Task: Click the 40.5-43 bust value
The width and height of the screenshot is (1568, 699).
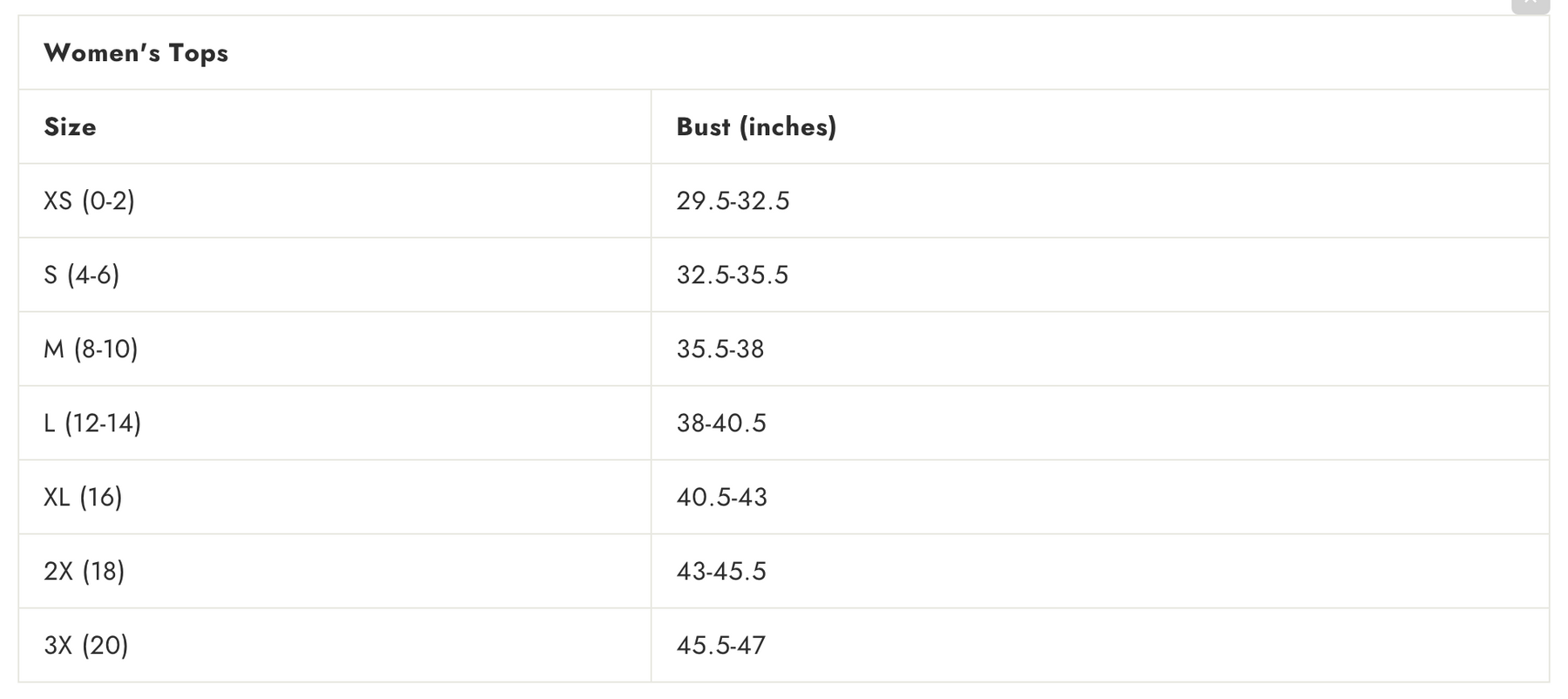Action: click(x=721, y=498)
